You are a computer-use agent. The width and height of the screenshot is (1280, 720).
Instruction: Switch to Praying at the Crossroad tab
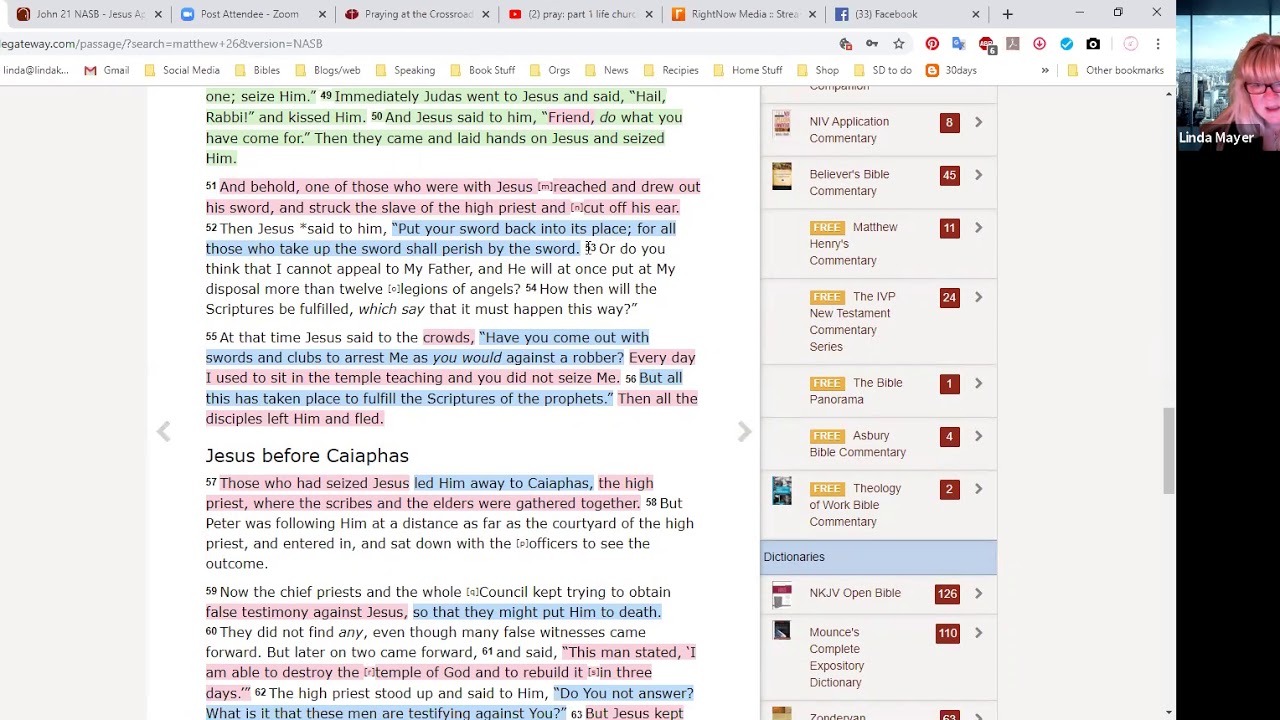412,14
